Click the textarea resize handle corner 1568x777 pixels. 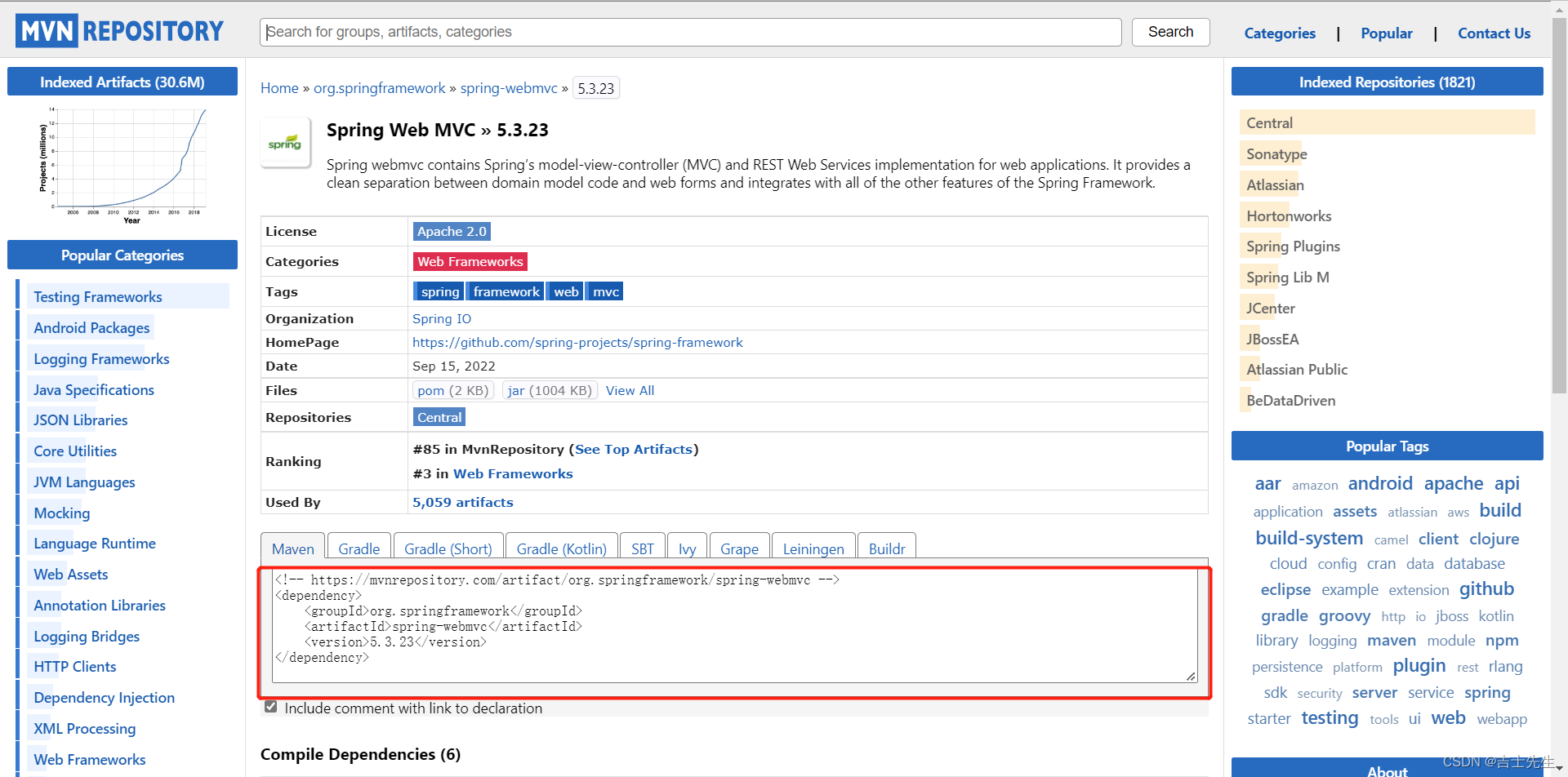1192,677
